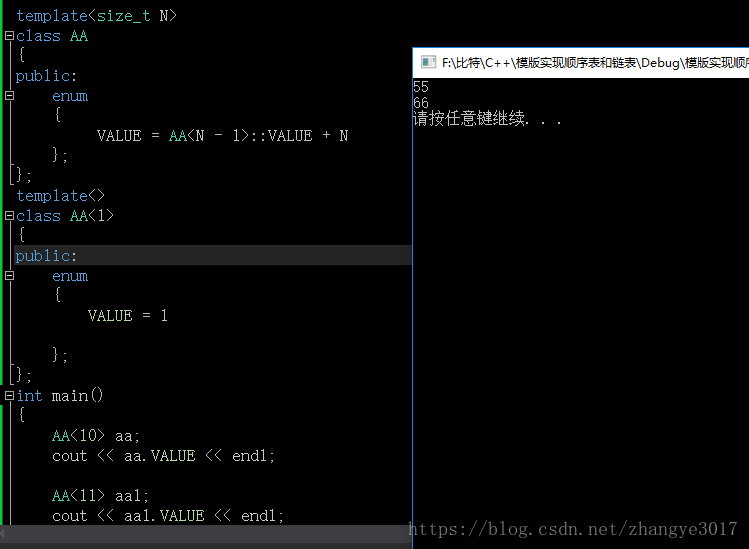
Task: Click 'template<size_t N>' line
Action: [x=96, y=16]
